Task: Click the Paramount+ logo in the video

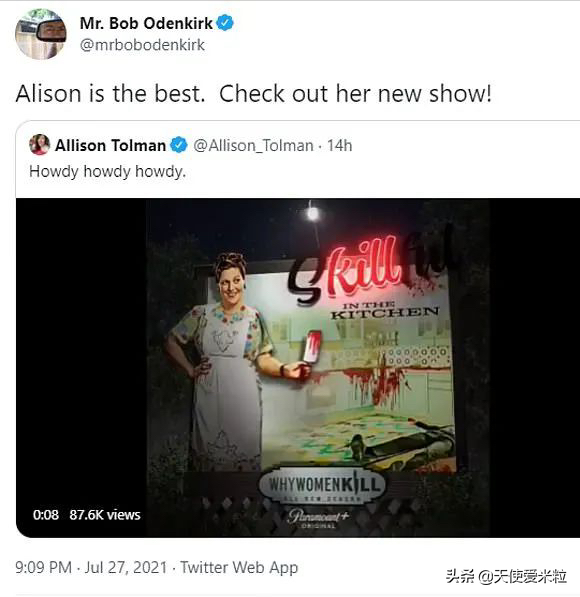Action: coord(318,518)
